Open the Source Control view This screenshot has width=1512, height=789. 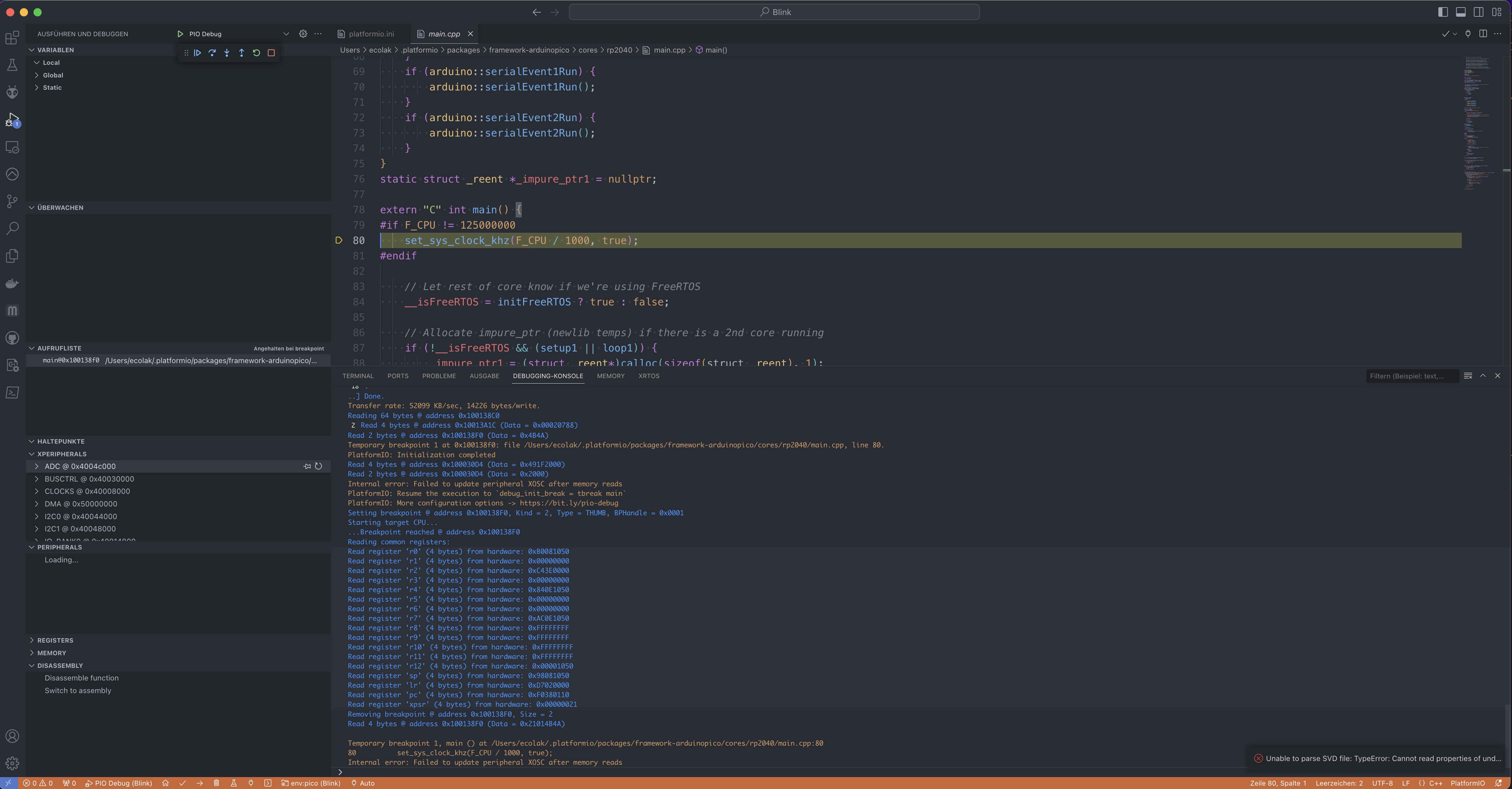pos(12,201)
